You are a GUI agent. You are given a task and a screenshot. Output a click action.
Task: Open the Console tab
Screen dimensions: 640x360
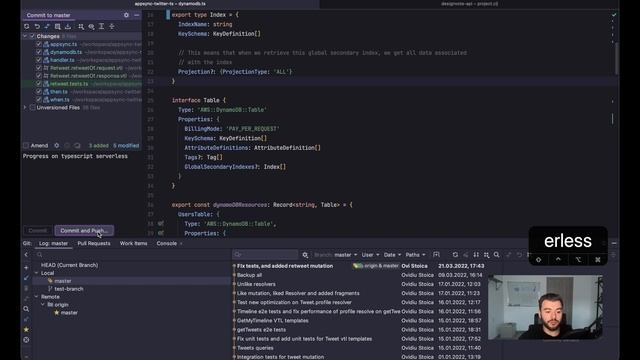(x=167, y=243)
